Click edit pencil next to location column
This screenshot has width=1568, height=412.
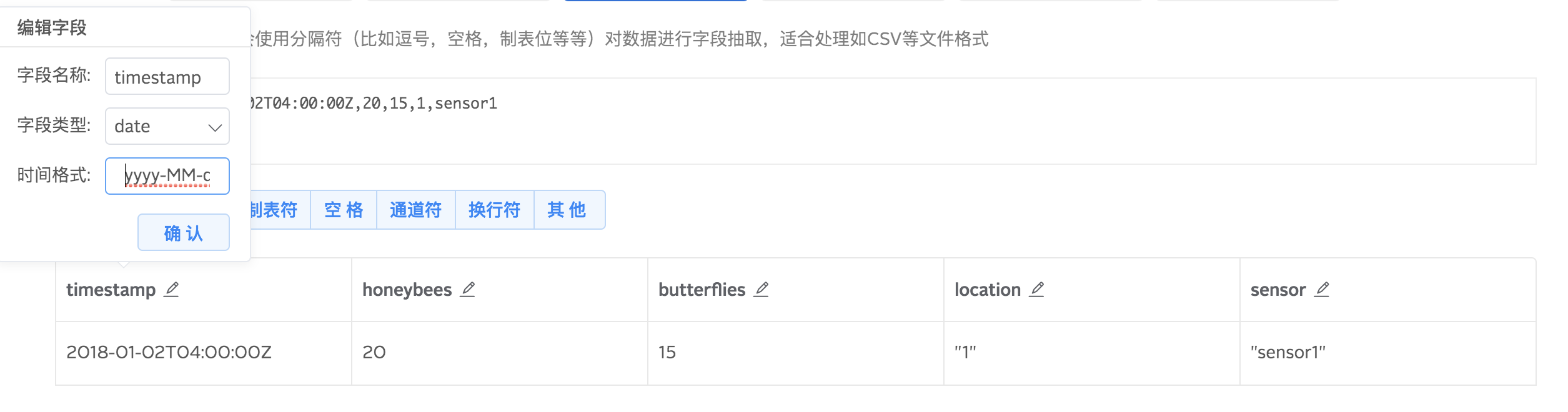click(1037, 290)
